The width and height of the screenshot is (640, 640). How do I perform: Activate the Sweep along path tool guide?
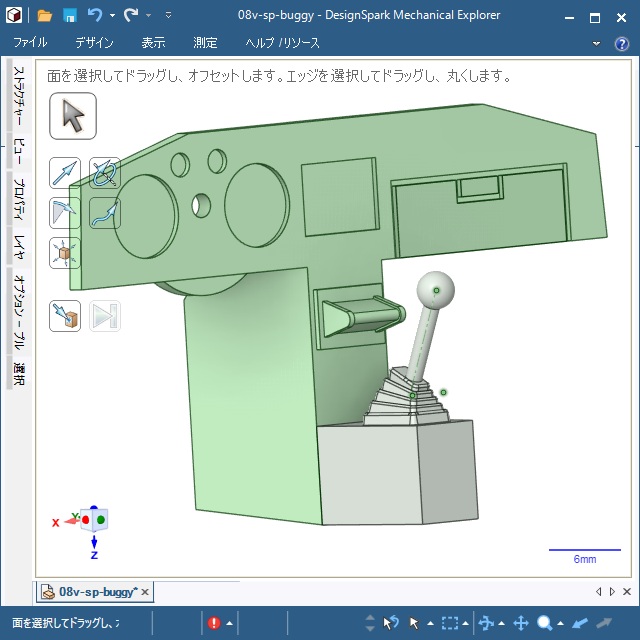(x=104, y=212)
